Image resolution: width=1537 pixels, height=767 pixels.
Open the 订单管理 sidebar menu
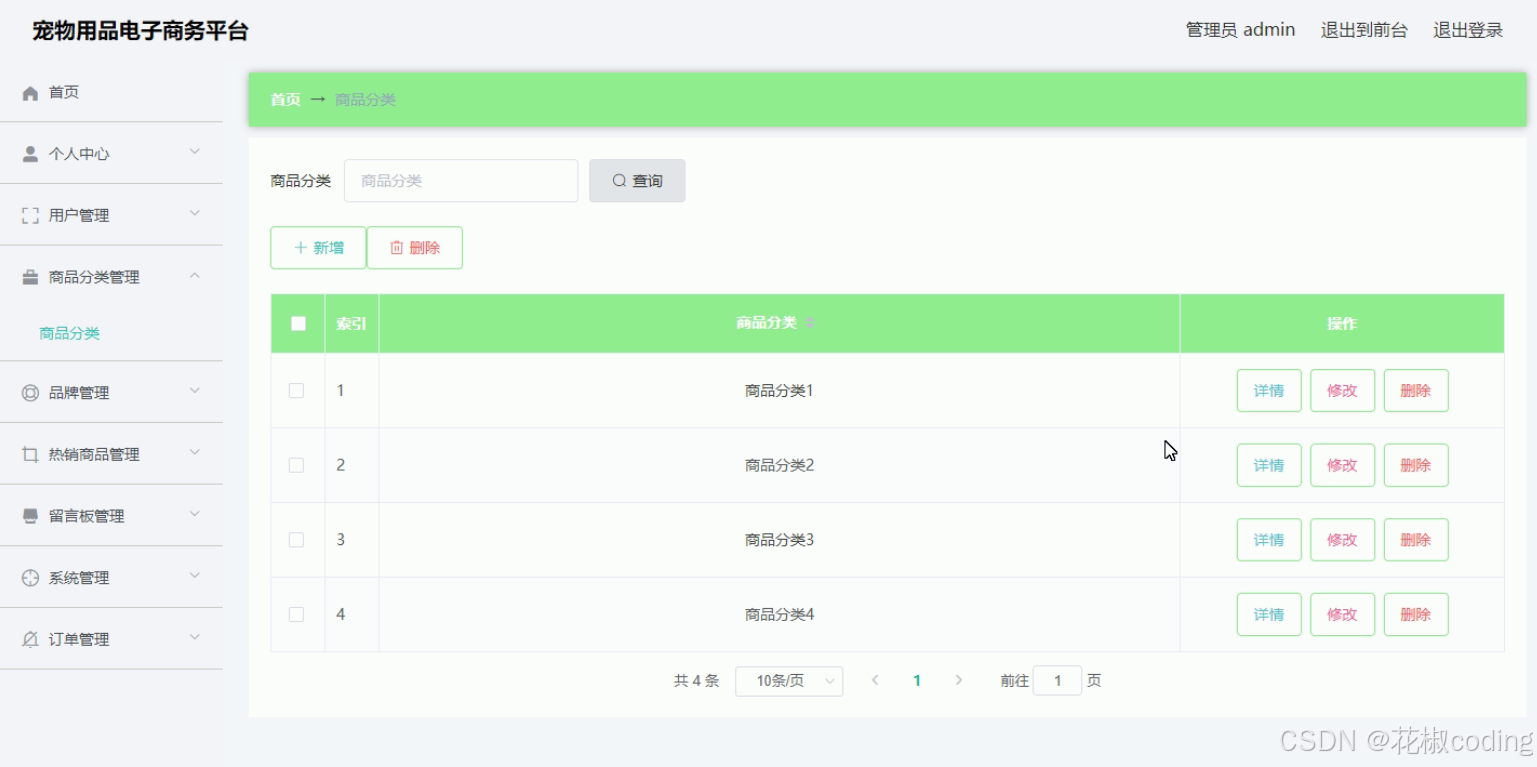(x=111, y=639)
